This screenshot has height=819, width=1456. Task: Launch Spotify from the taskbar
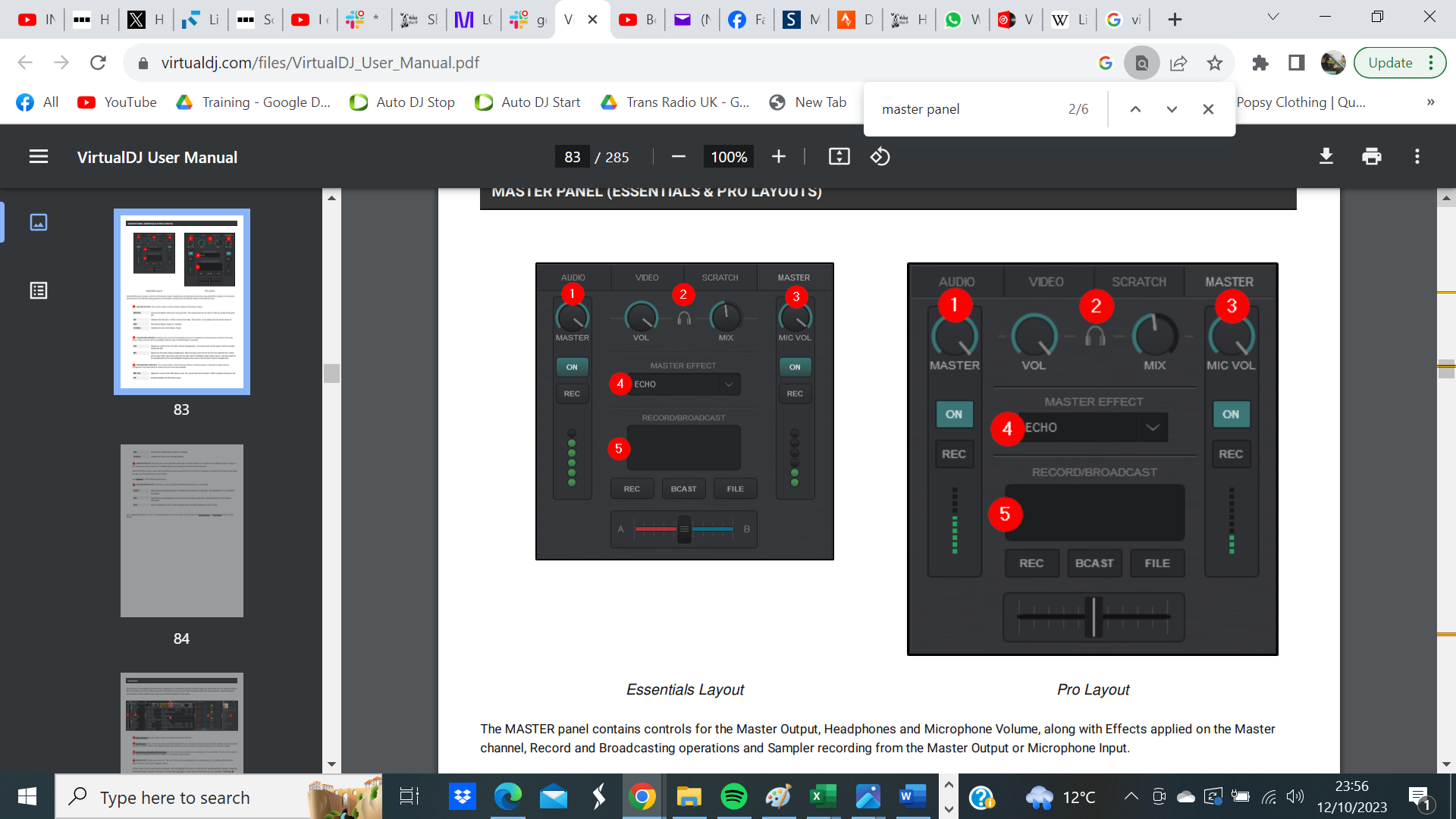[x=733, y=796]
